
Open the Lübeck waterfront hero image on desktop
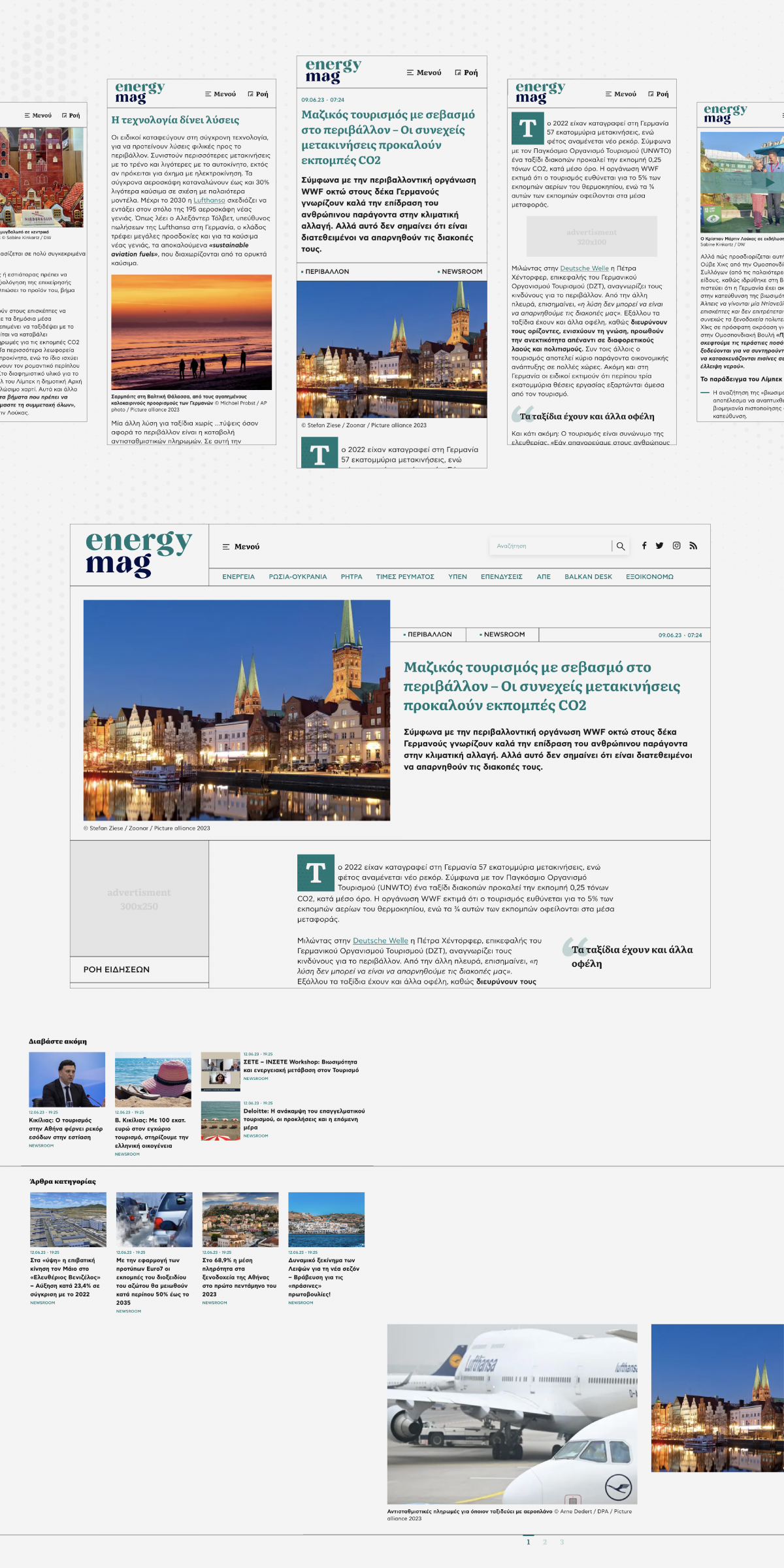(x=237, y=710)
